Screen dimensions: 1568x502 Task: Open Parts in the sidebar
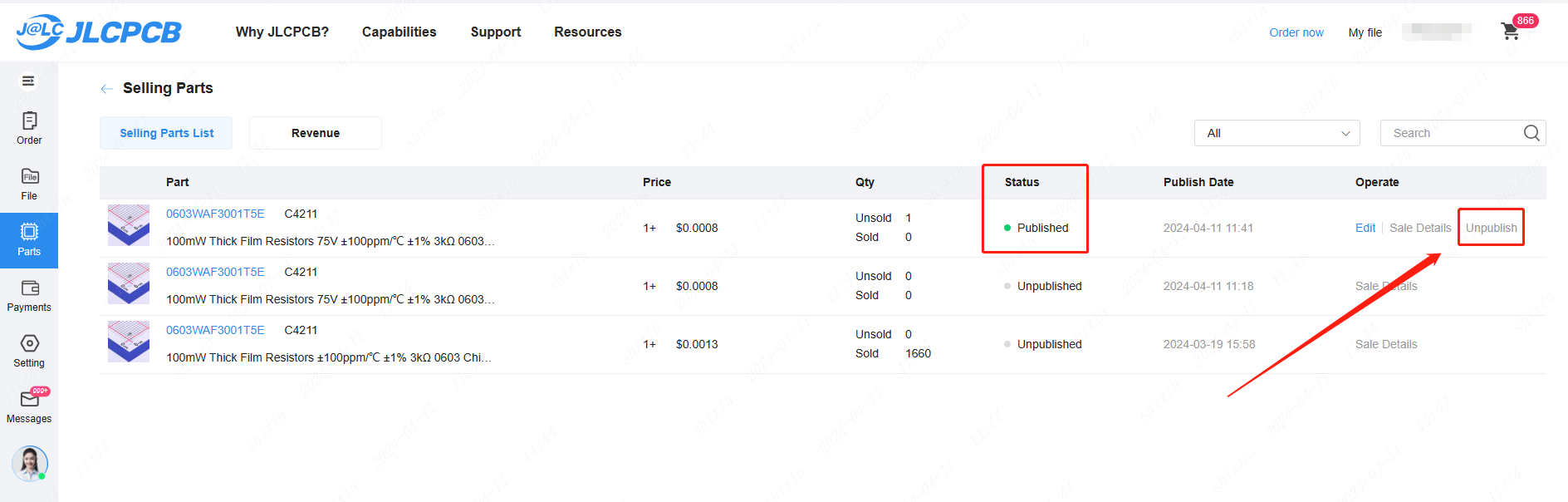(29, 240)
